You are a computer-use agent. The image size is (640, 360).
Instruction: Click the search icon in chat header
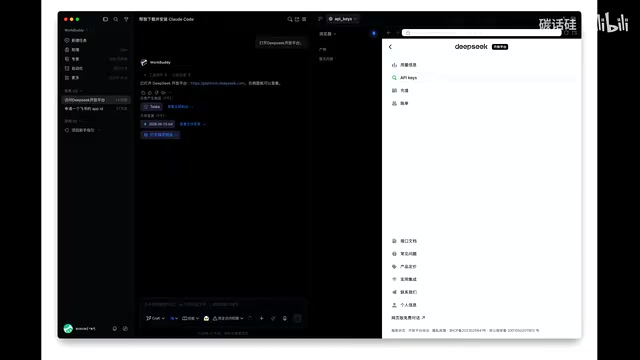290,19
